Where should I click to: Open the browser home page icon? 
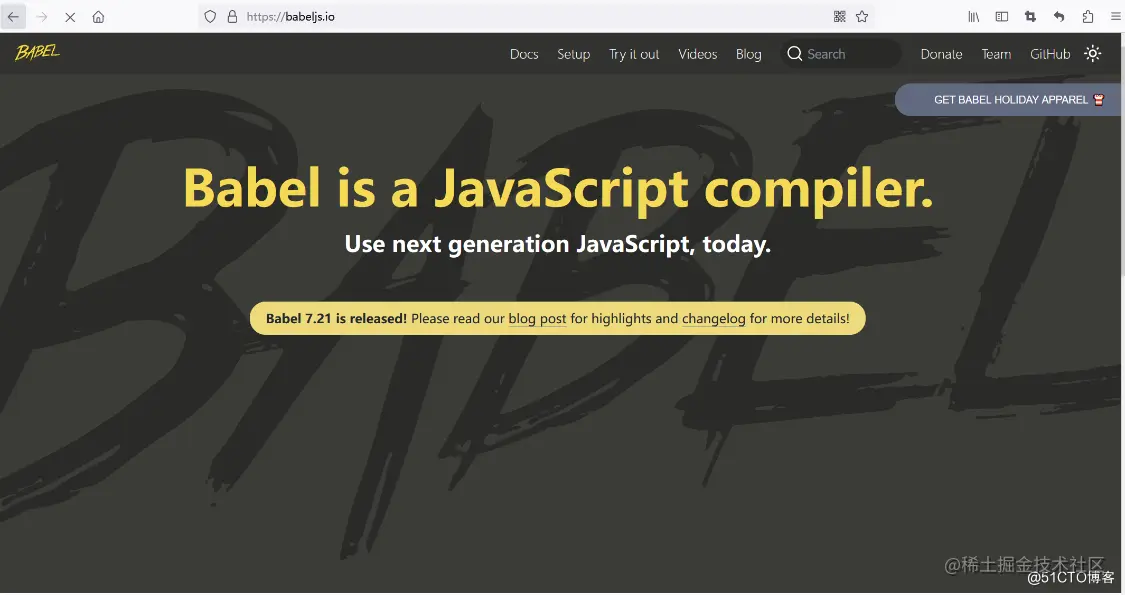[x=98, y=17]
